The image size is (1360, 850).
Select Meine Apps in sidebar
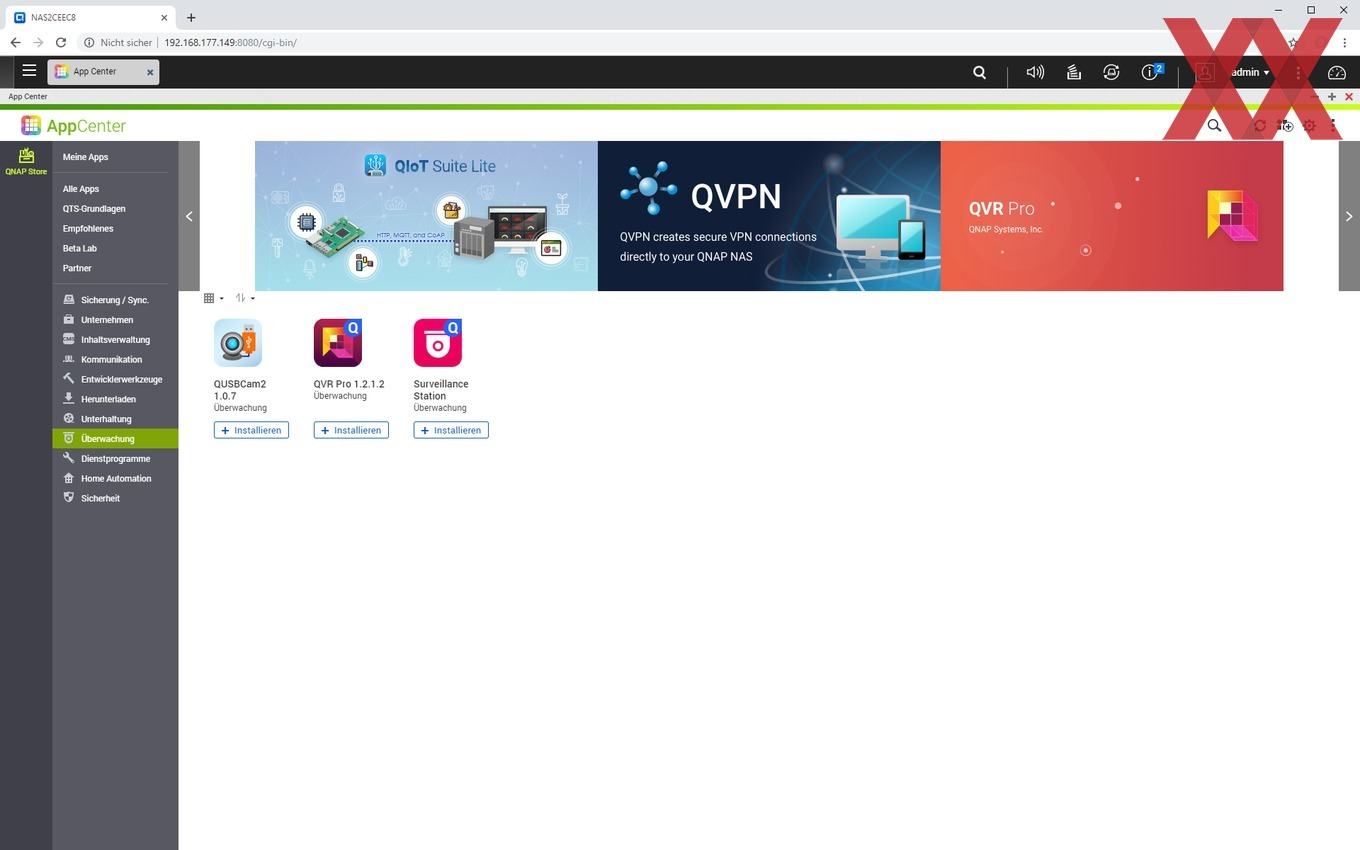pos(85,157)
